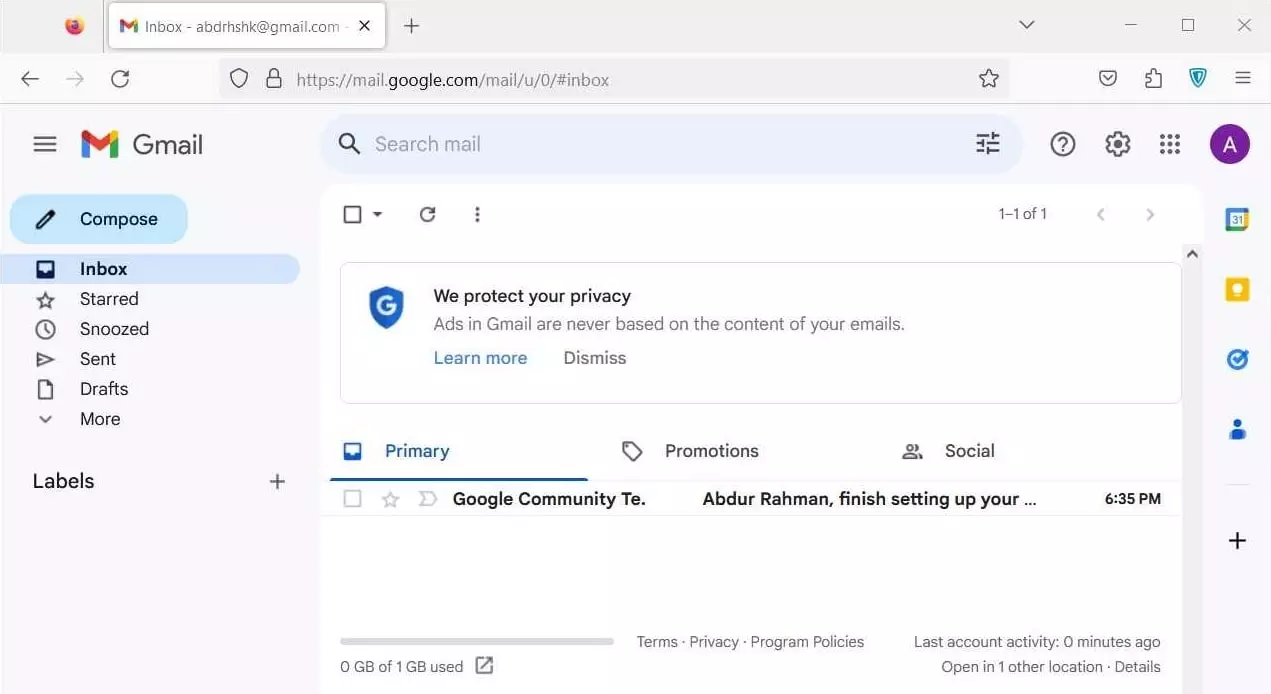Open the Pocket save icon
1271x694 pixels.
pos(1108,79)
